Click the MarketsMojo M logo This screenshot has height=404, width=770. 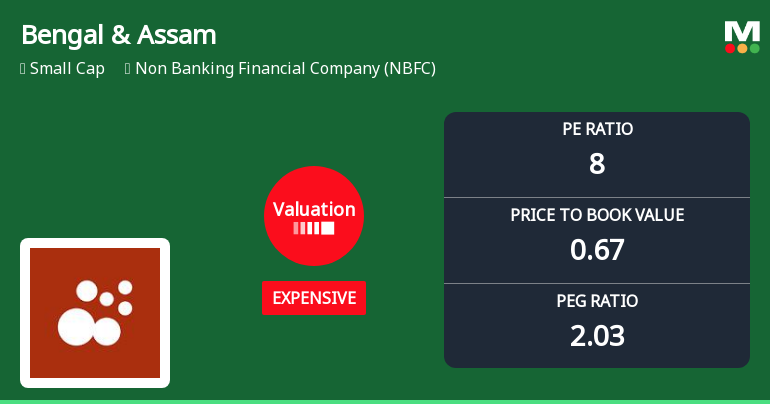(x=741, y=31)
